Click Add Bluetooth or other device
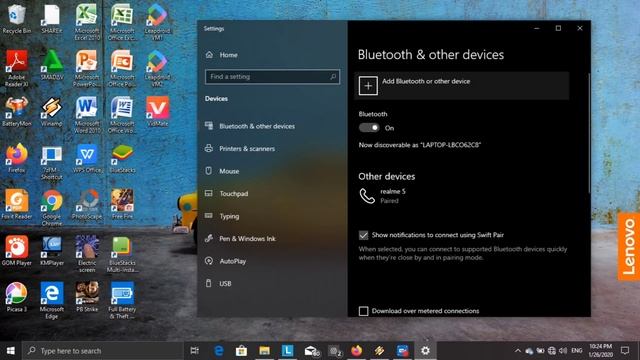The image size is (640, 360). [x=462, y=86]
